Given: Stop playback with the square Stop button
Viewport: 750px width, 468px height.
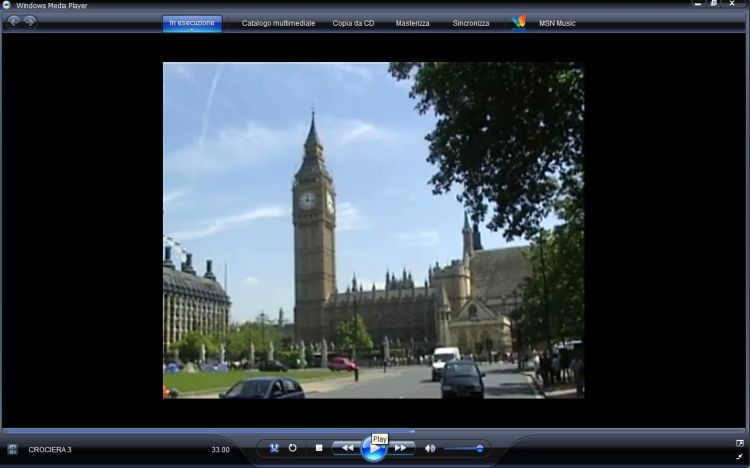Looking at the screenshot, I should point(319,448).
